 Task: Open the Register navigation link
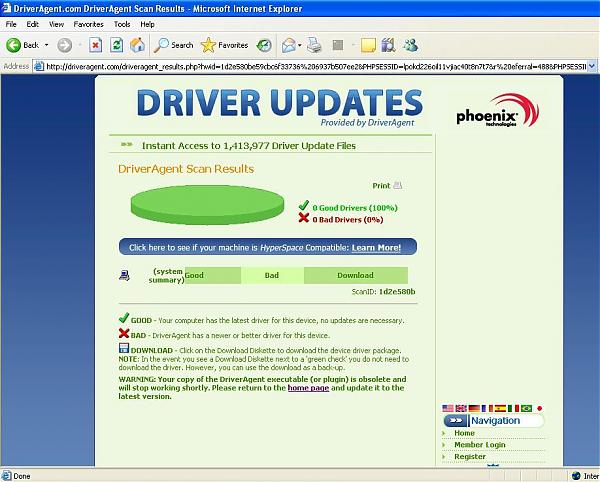point(470,456)
